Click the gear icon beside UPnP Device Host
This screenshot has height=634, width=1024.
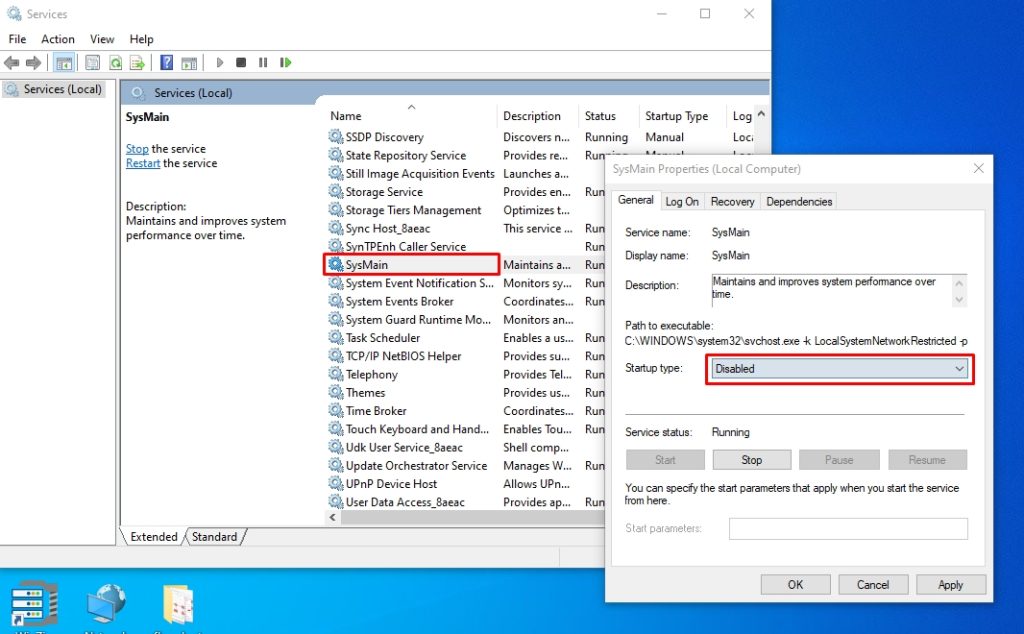pyautogui.click(x=336, y=484)
